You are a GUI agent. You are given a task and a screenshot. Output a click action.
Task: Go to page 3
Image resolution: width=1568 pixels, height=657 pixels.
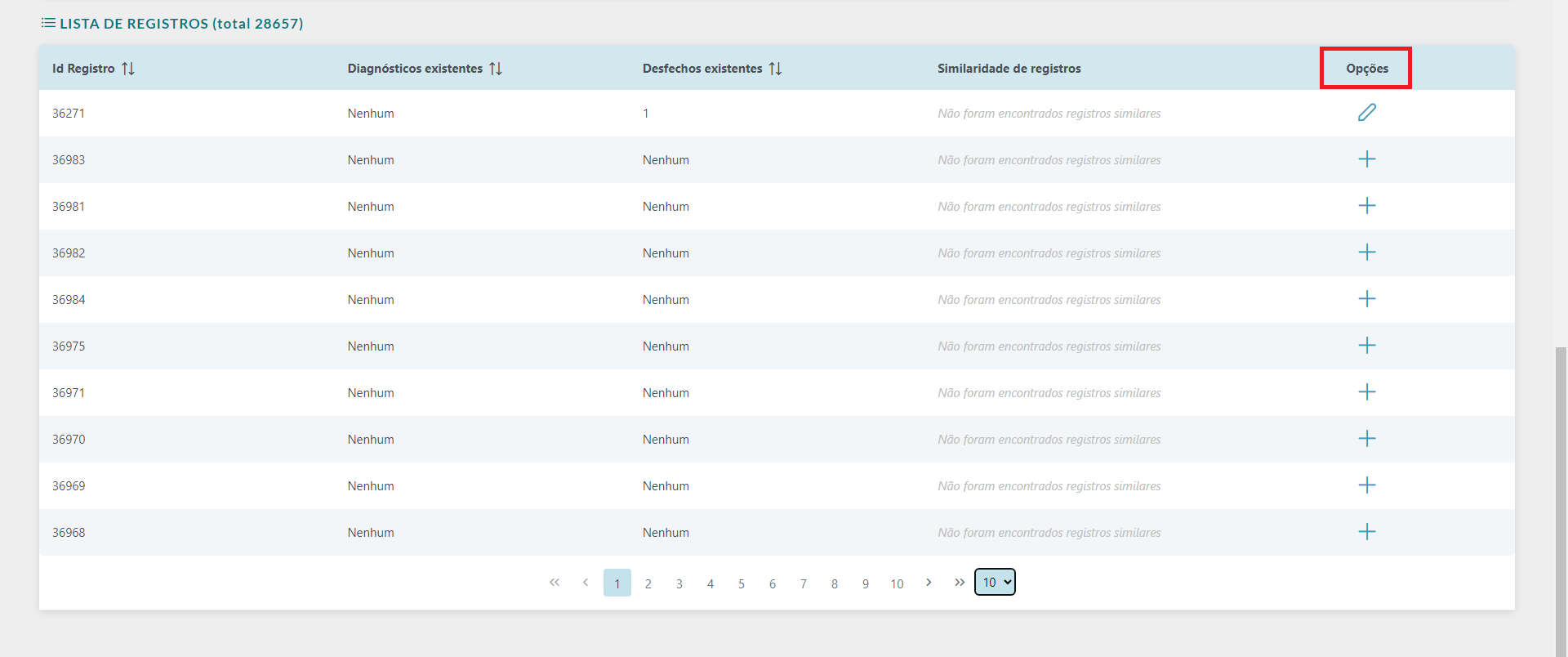click(x=679, y=583)
